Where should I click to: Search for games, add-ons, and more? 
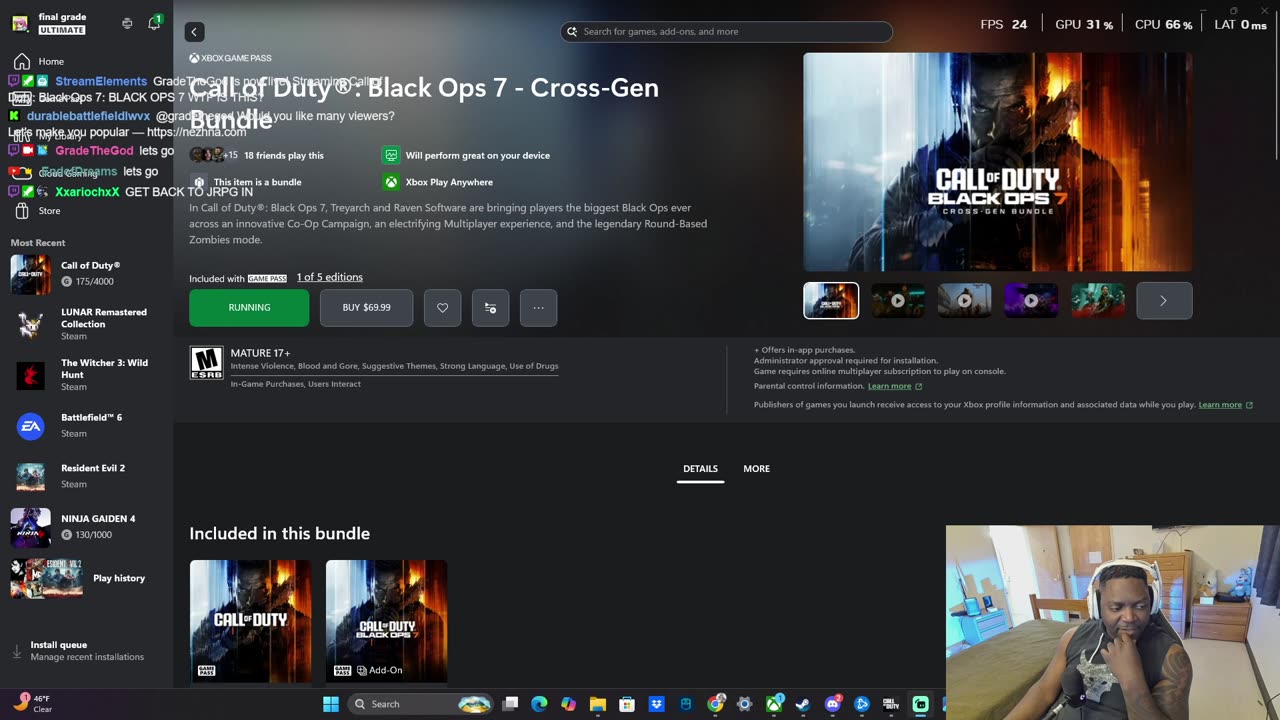pyautogui.click(x=726, y=32)
